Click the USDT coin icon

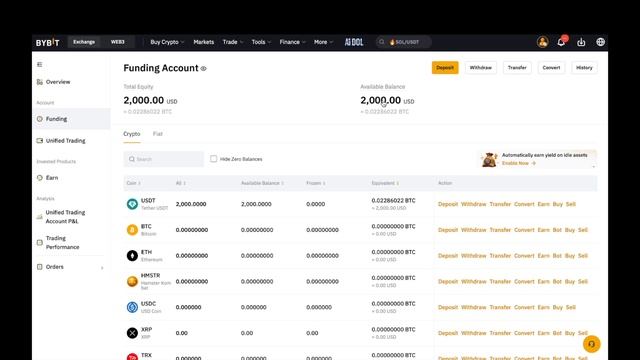coord(132,204)
